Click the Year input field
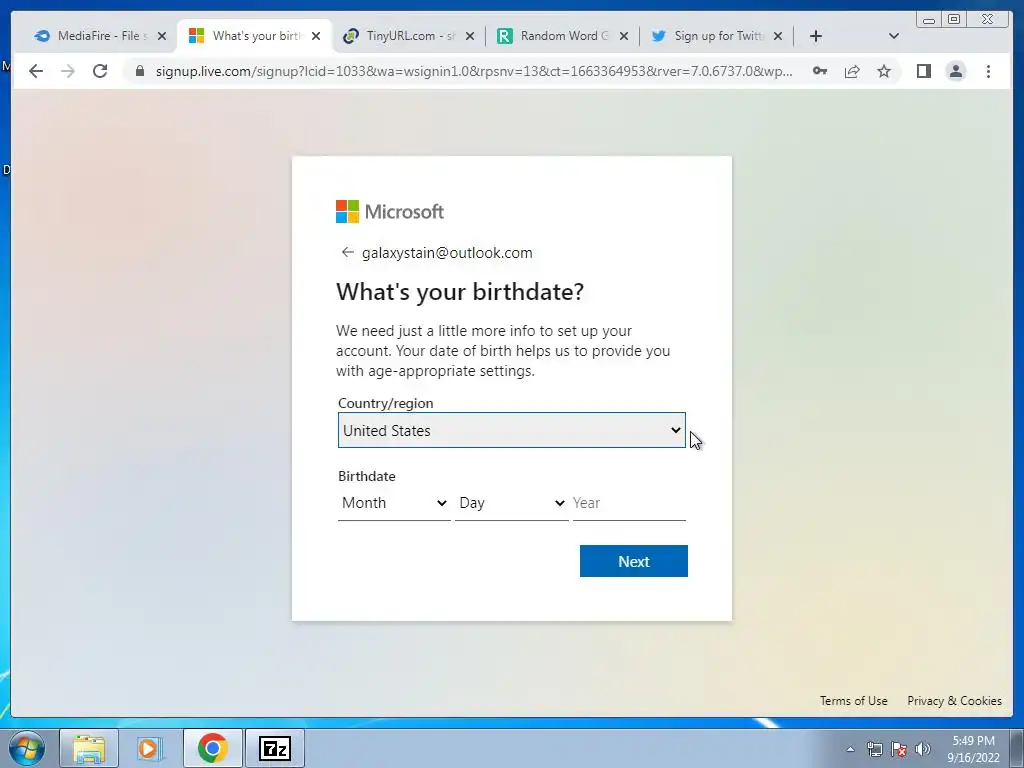The image size is (1024, 768). 629,503
